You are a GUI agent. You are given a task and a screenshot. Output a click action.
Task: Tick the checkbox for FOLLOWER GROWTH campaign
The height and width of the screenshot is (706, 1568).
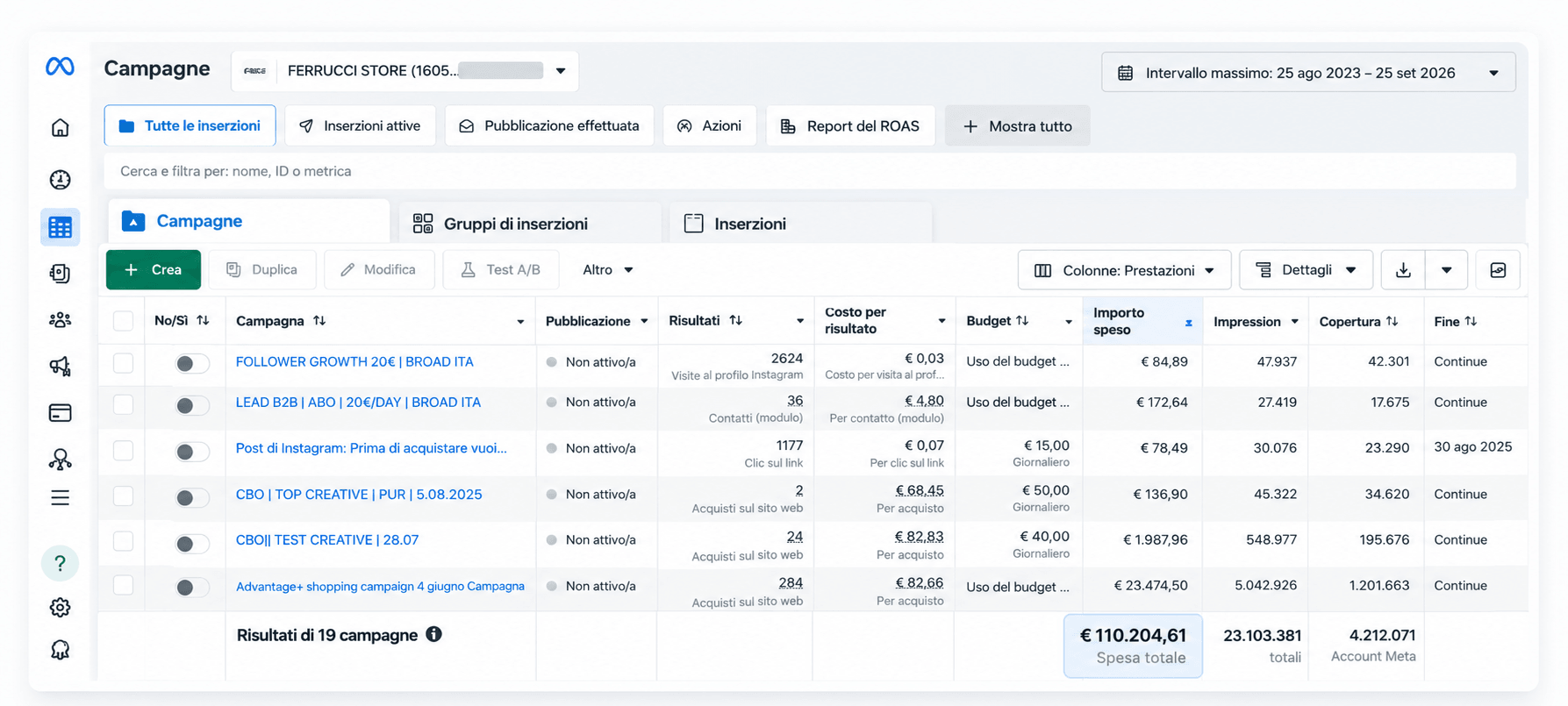click(x=123, y=362)
